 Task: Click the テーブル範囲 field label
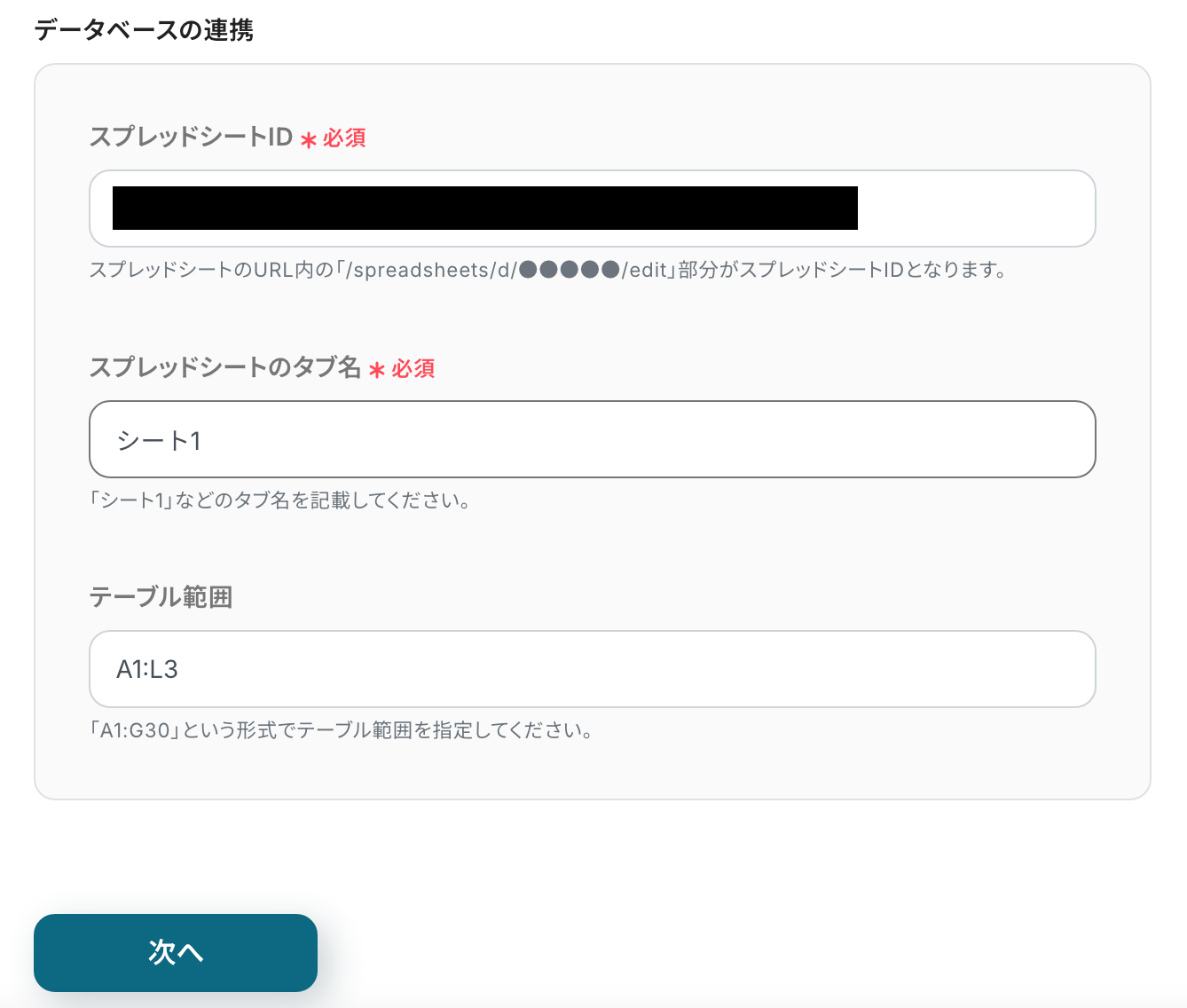161,597
